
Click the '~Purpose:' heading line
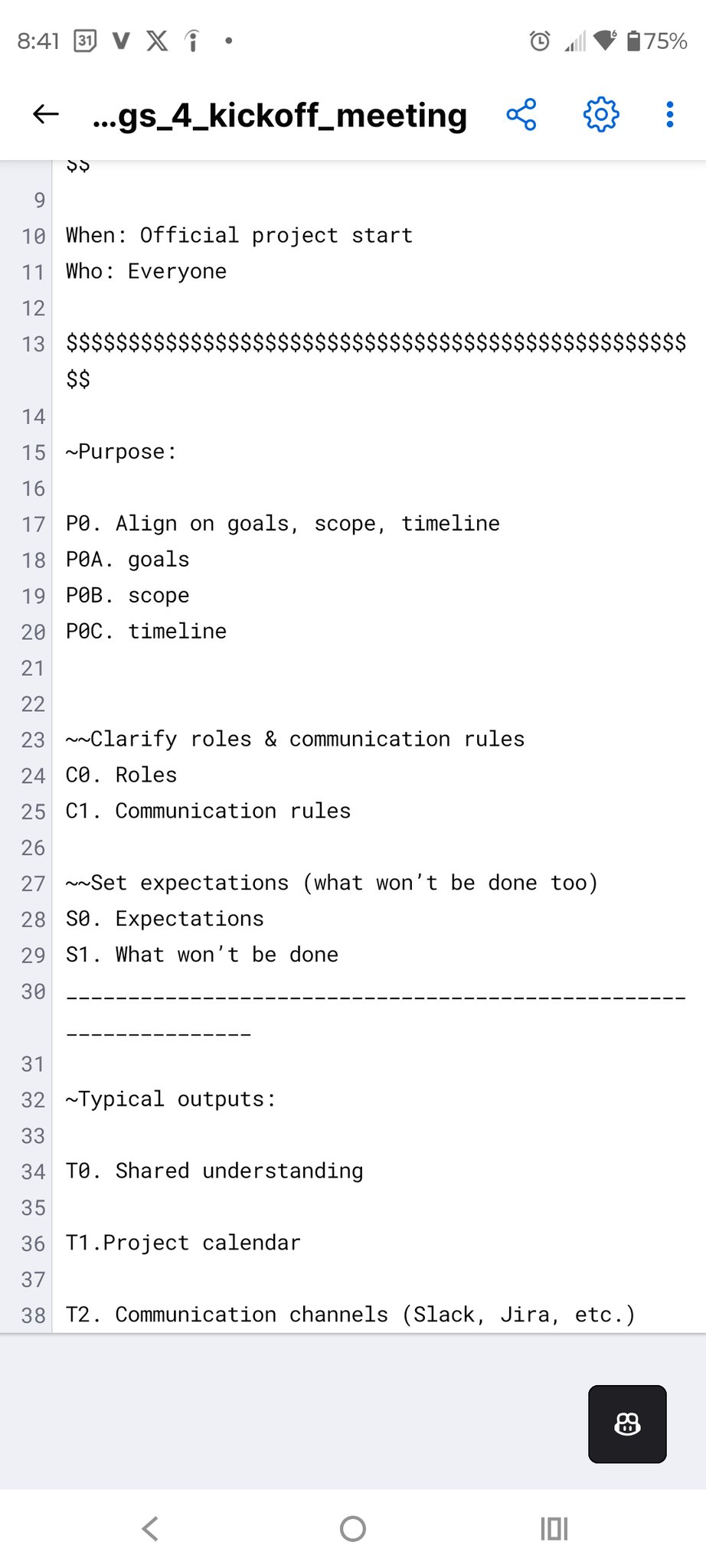point(121,452)
